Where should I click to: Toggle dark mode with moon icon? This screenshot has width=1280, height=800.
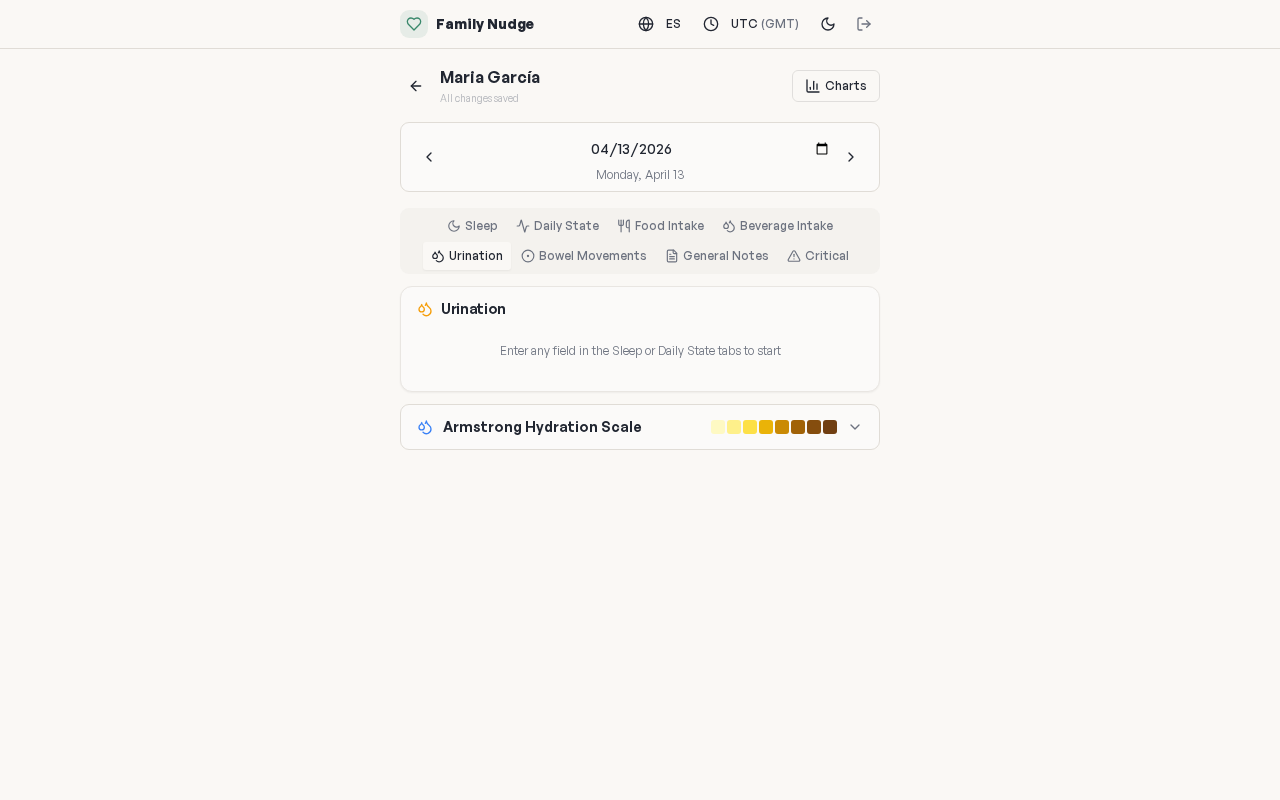coord(828,24)
